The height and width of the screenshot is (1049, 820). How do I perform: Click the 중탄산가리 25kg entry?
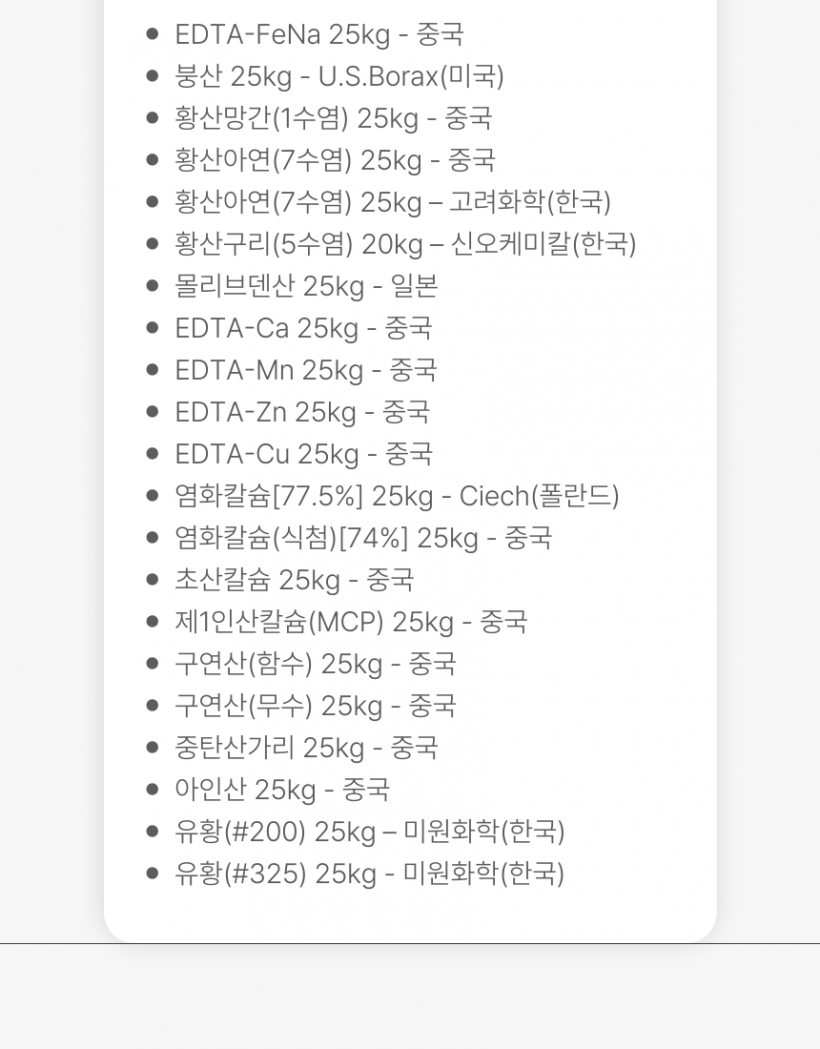click(306, 749)
